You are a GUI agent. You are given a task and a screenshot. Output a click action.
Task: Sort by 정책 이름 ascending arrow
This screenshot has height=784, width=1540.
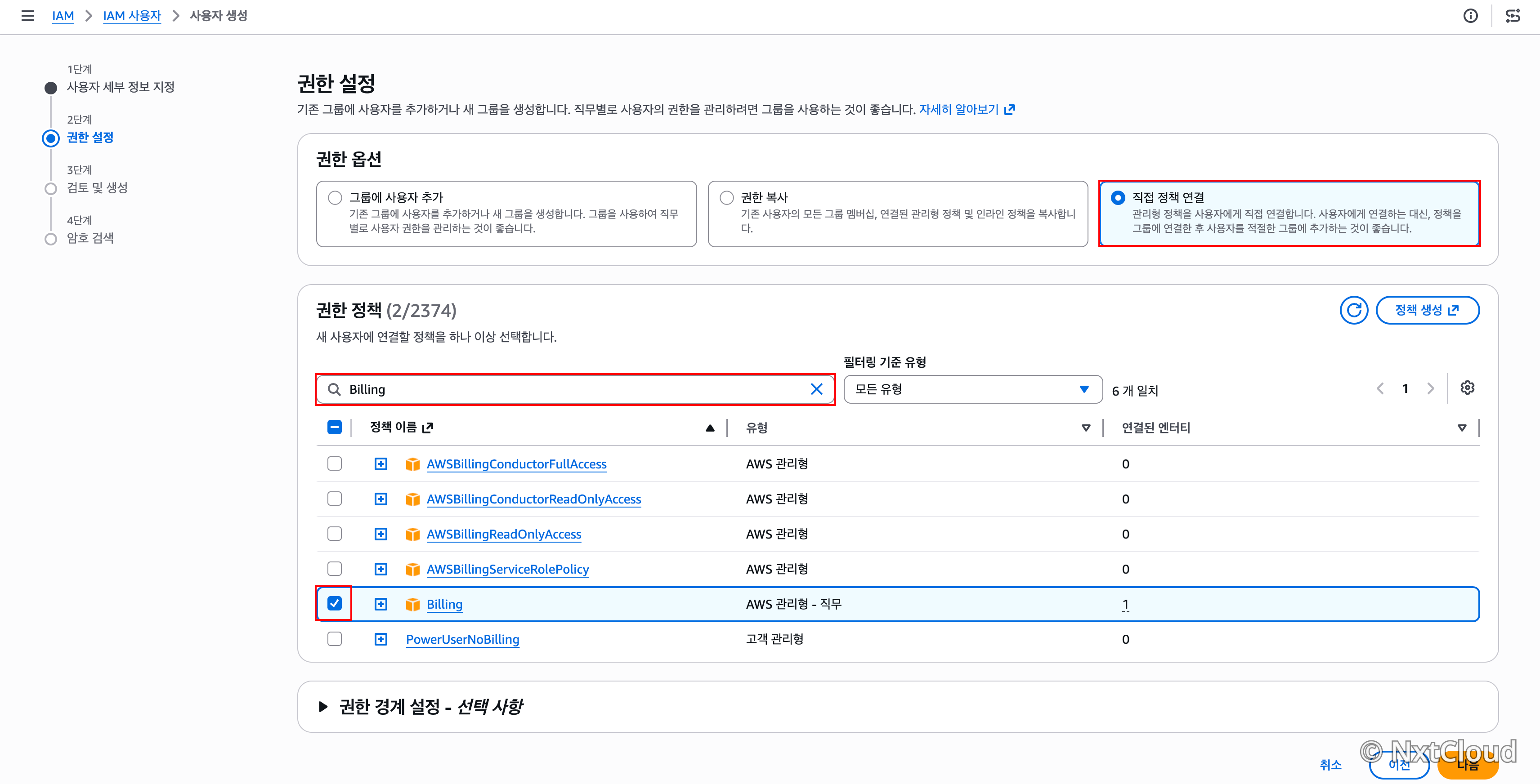coord(710,428)
